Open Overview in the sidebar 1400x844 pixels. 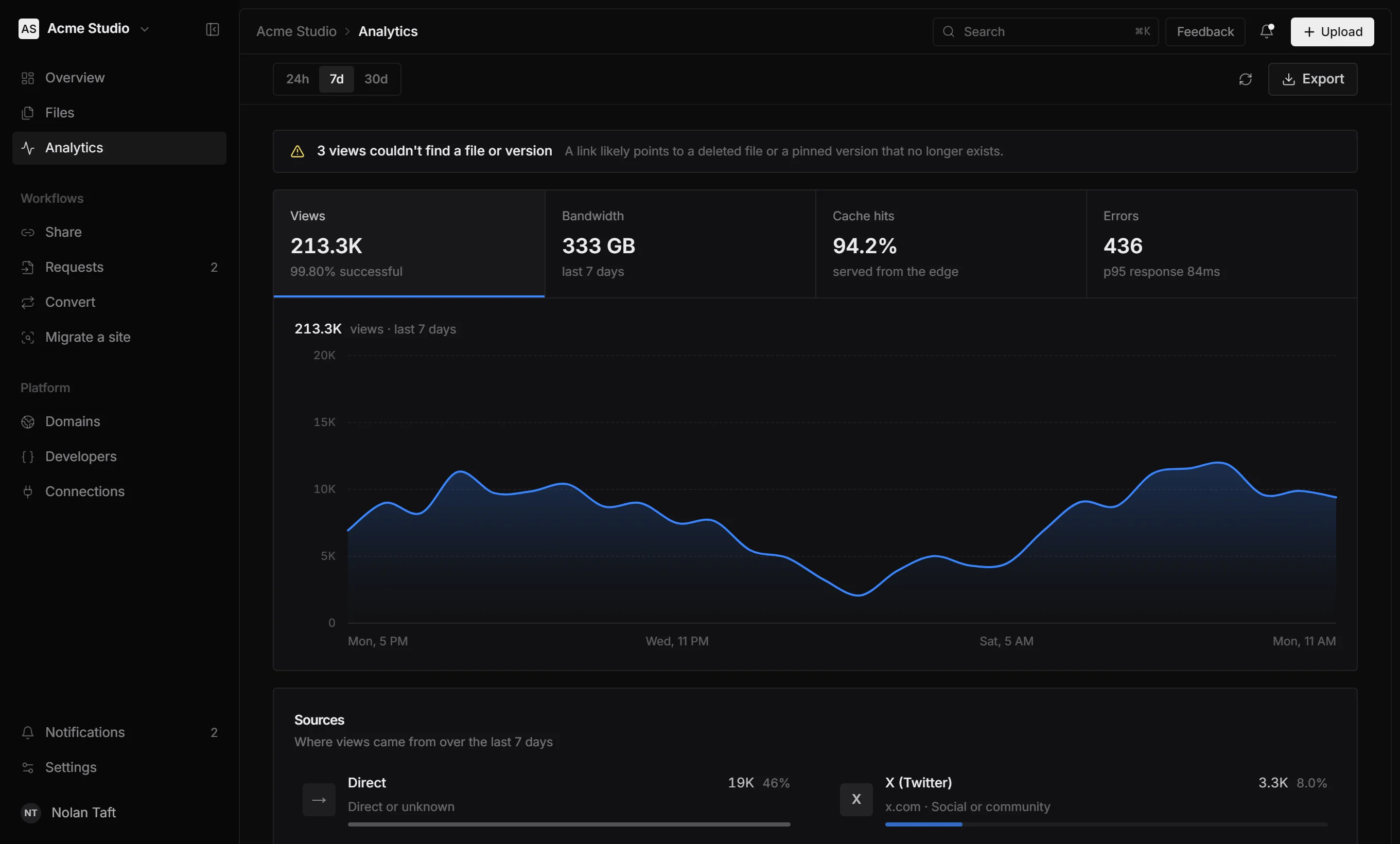pyautogui.click(x=119, y=78)
